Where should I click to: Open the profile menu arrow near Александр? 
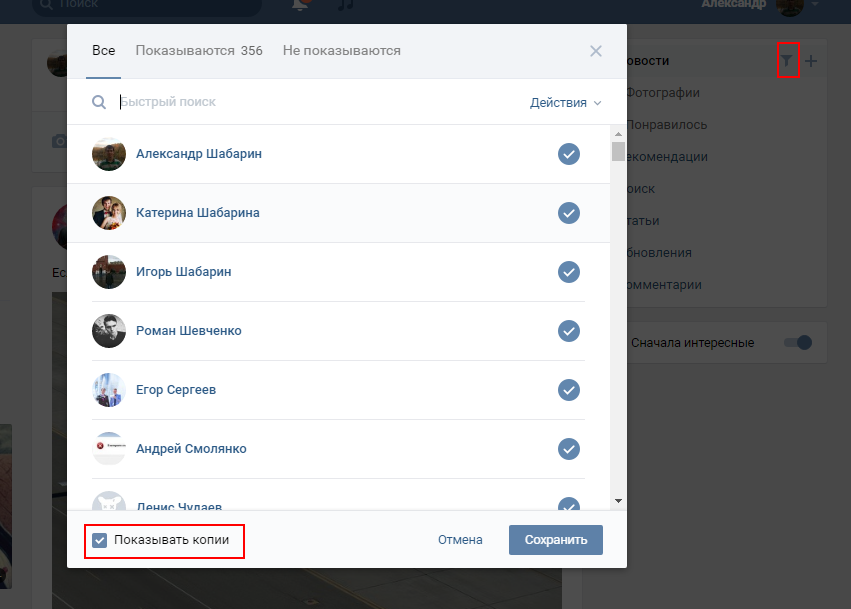click(815, 5)
